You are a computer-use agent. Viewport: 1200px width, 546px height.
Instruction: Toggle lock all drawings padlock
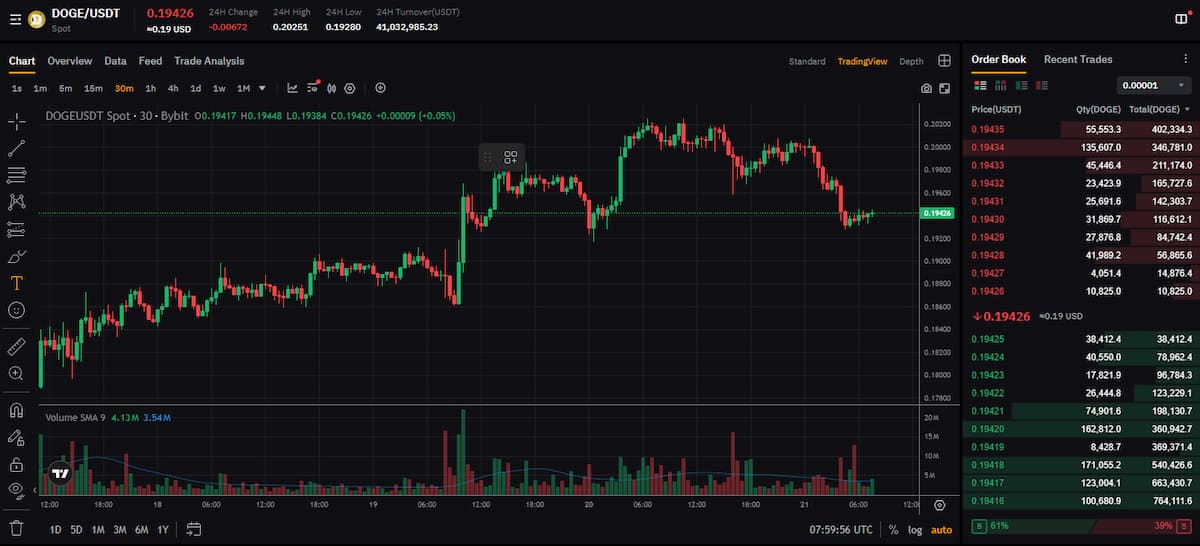(16, 464)
